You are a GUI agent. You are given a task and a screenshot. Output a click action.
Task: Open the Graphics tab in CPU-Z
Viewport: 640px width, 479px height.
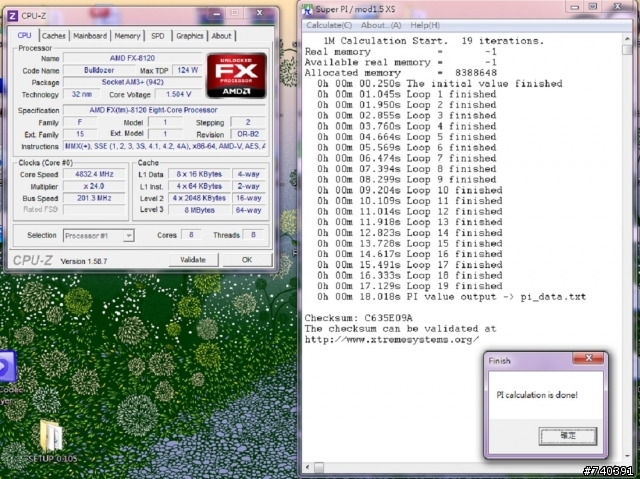click(x=189, y=36)
